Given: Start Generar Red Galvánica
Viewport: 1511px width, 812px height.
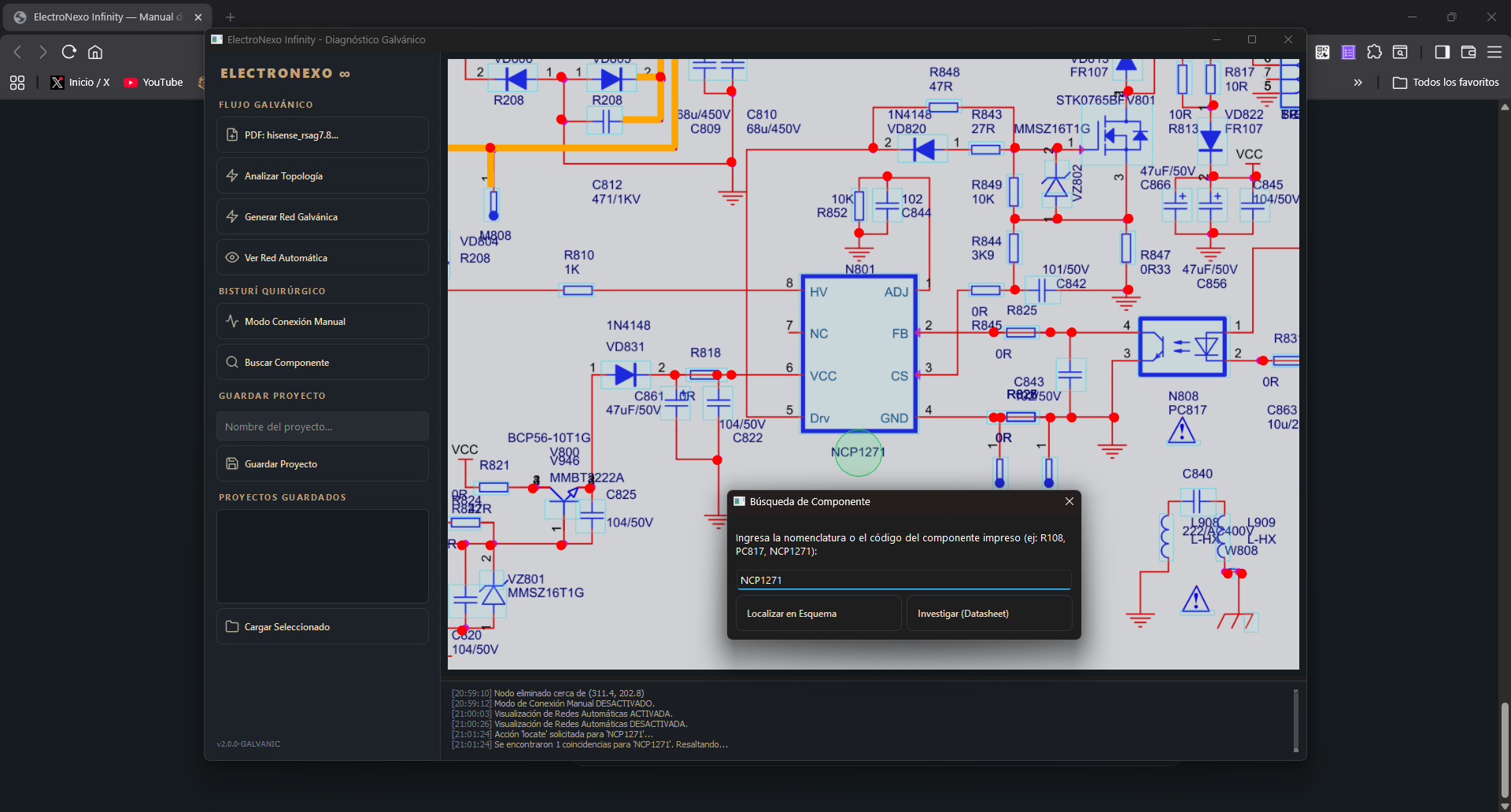Looking at the screenshot, I should (323, 217).
